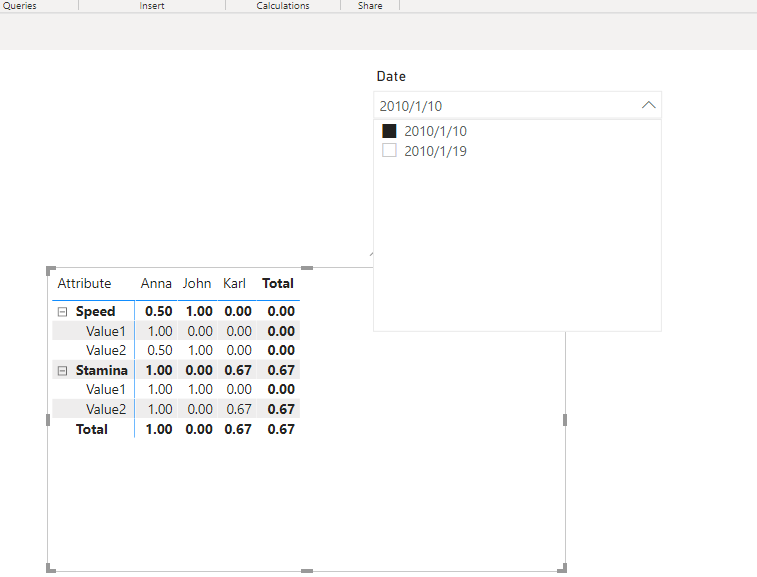Click the matrix bottom-right resize handle
This screenshot has width=757, height=577.
point(562,568)
